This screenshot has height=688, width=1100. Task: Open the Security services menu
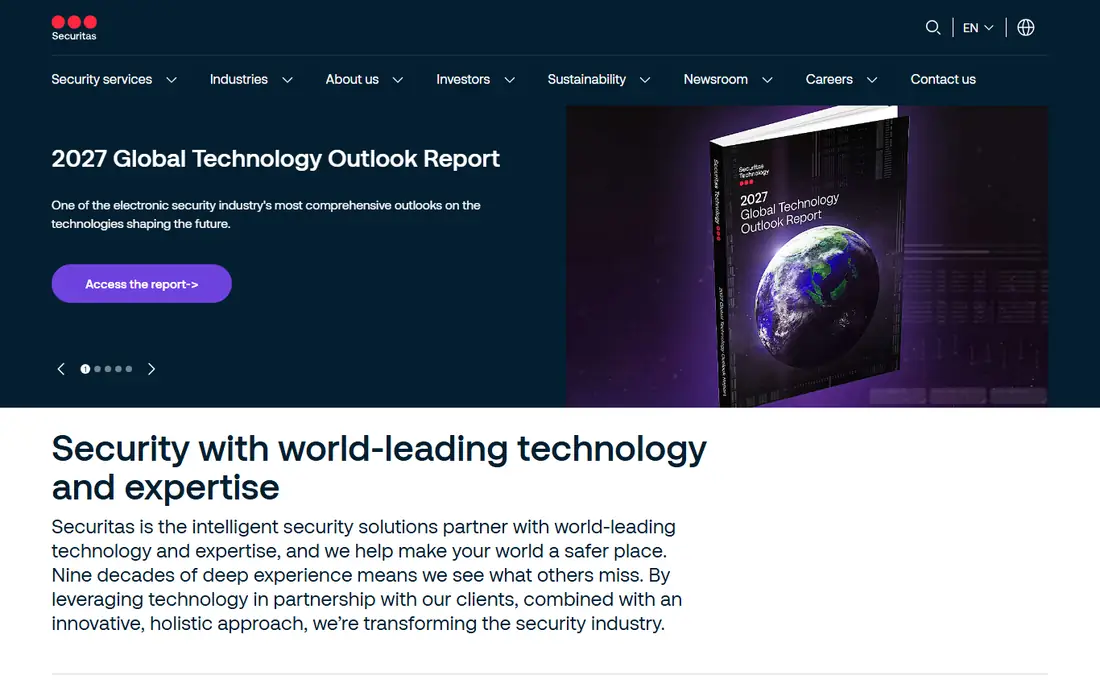[x=102, y=79]
